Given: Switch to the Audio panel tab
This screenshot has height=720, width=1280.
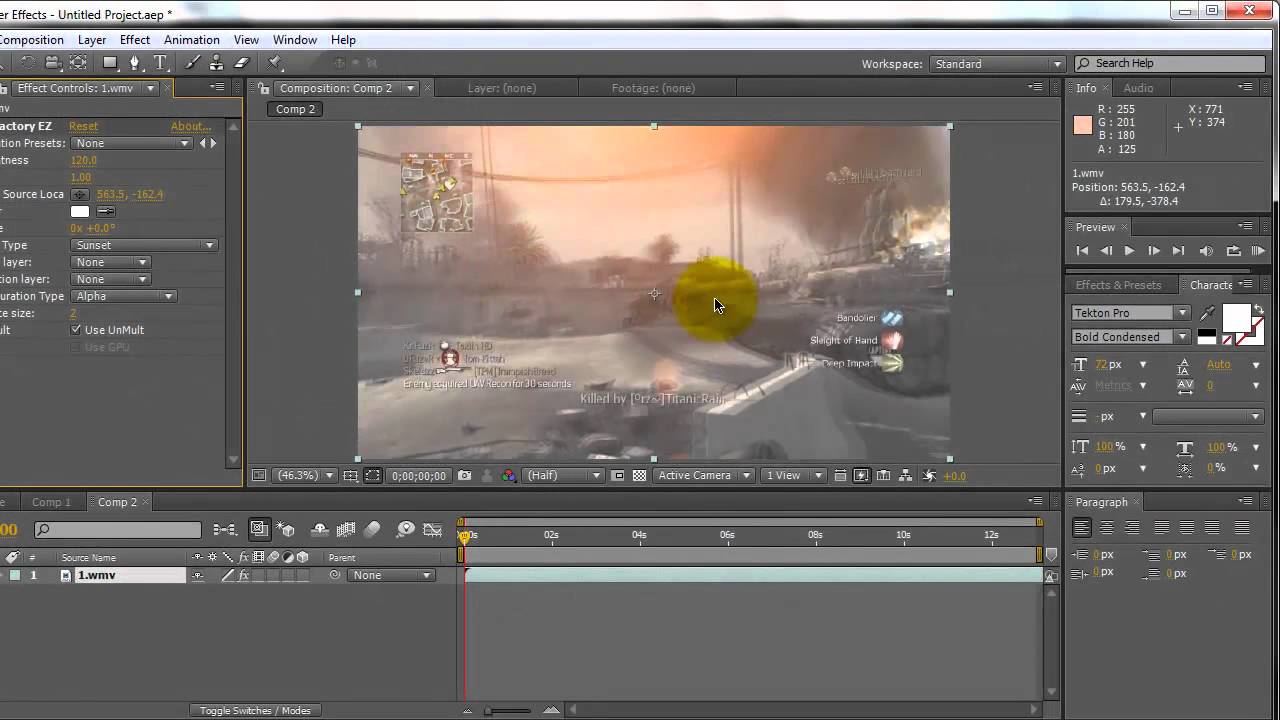Looking at the screenshot, I should pyautogui.click(x=1138, y=88).
